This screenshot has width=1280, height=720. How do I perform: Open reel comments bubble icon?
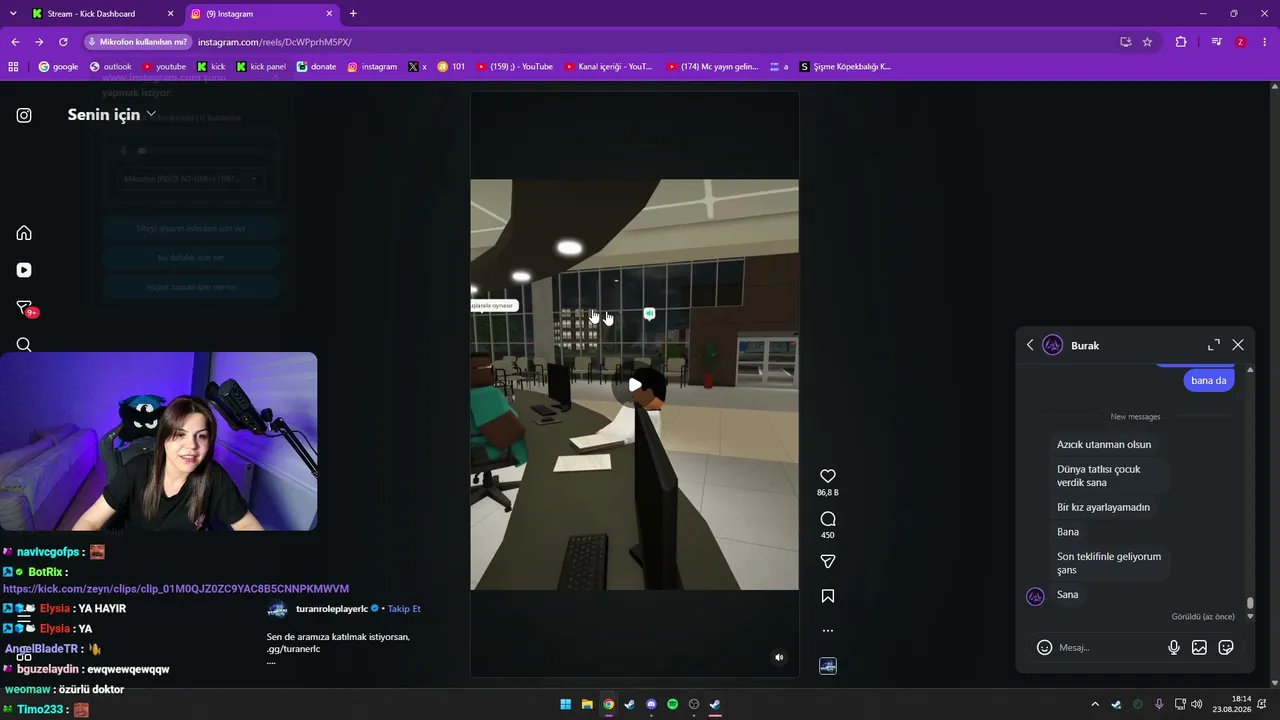[828, 519]
